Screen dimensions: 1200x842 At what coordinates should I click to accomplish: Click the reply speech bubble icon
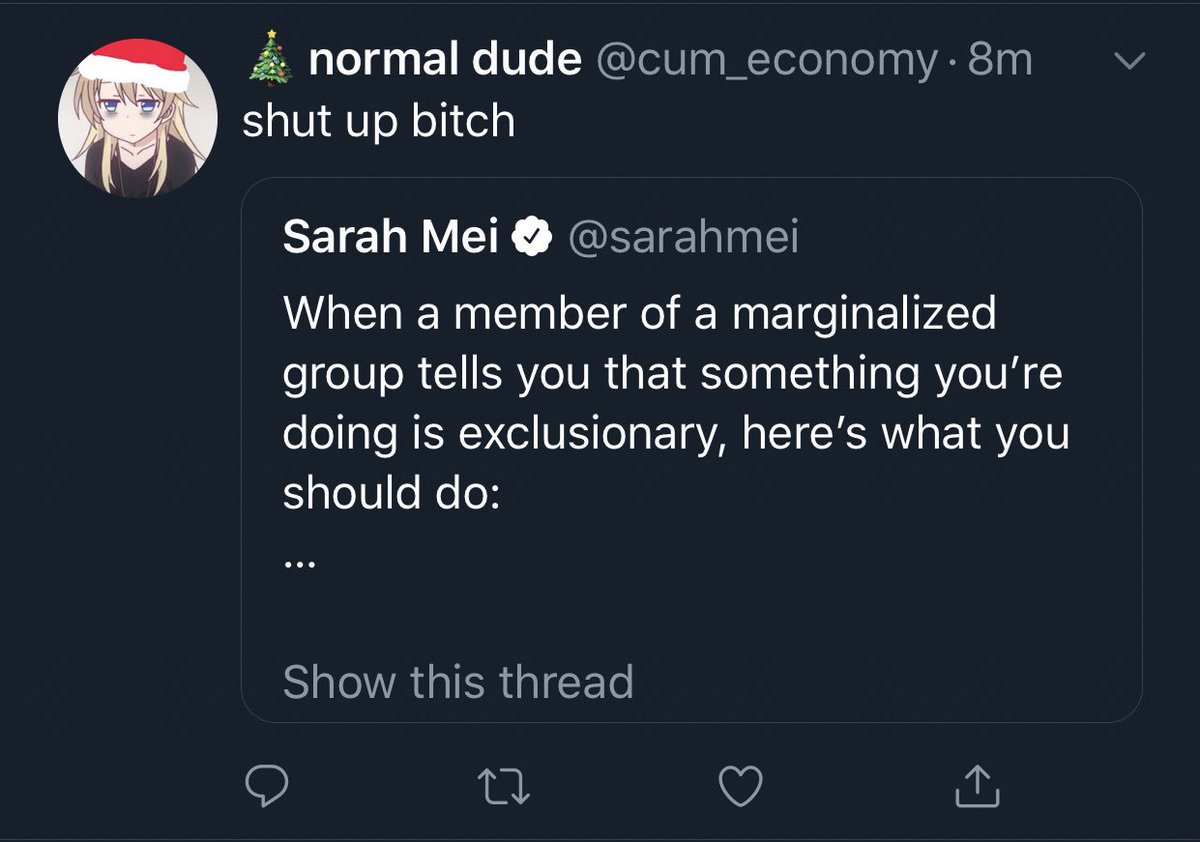click(267, 786)
